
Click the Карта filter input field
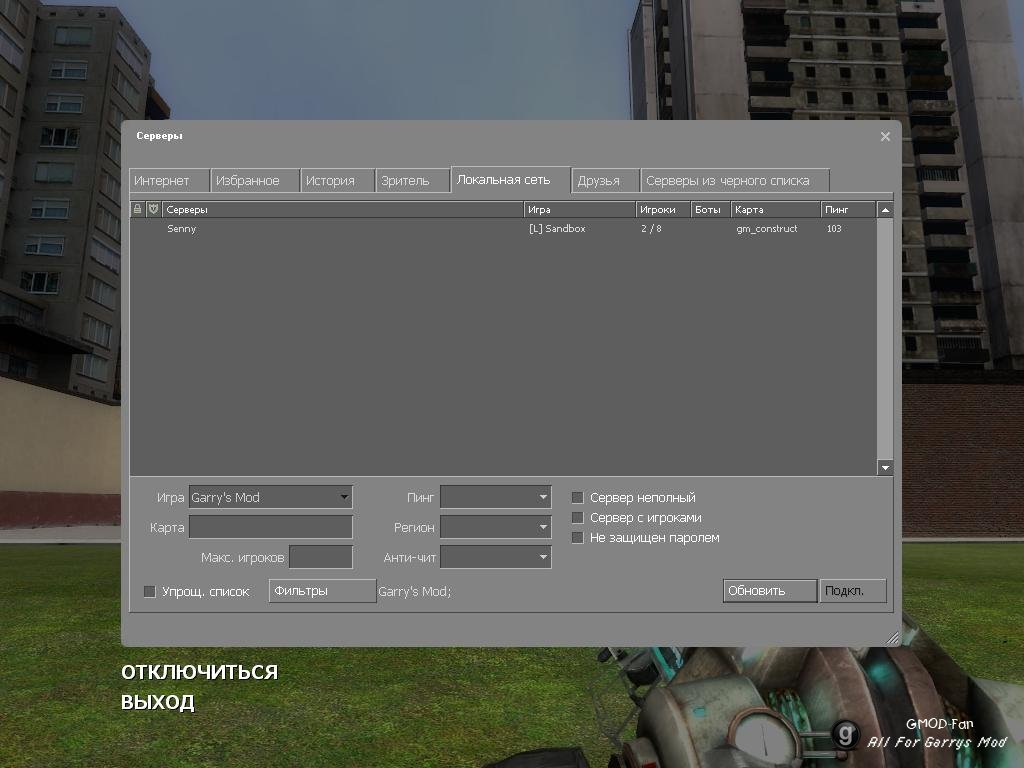point(270,527)
